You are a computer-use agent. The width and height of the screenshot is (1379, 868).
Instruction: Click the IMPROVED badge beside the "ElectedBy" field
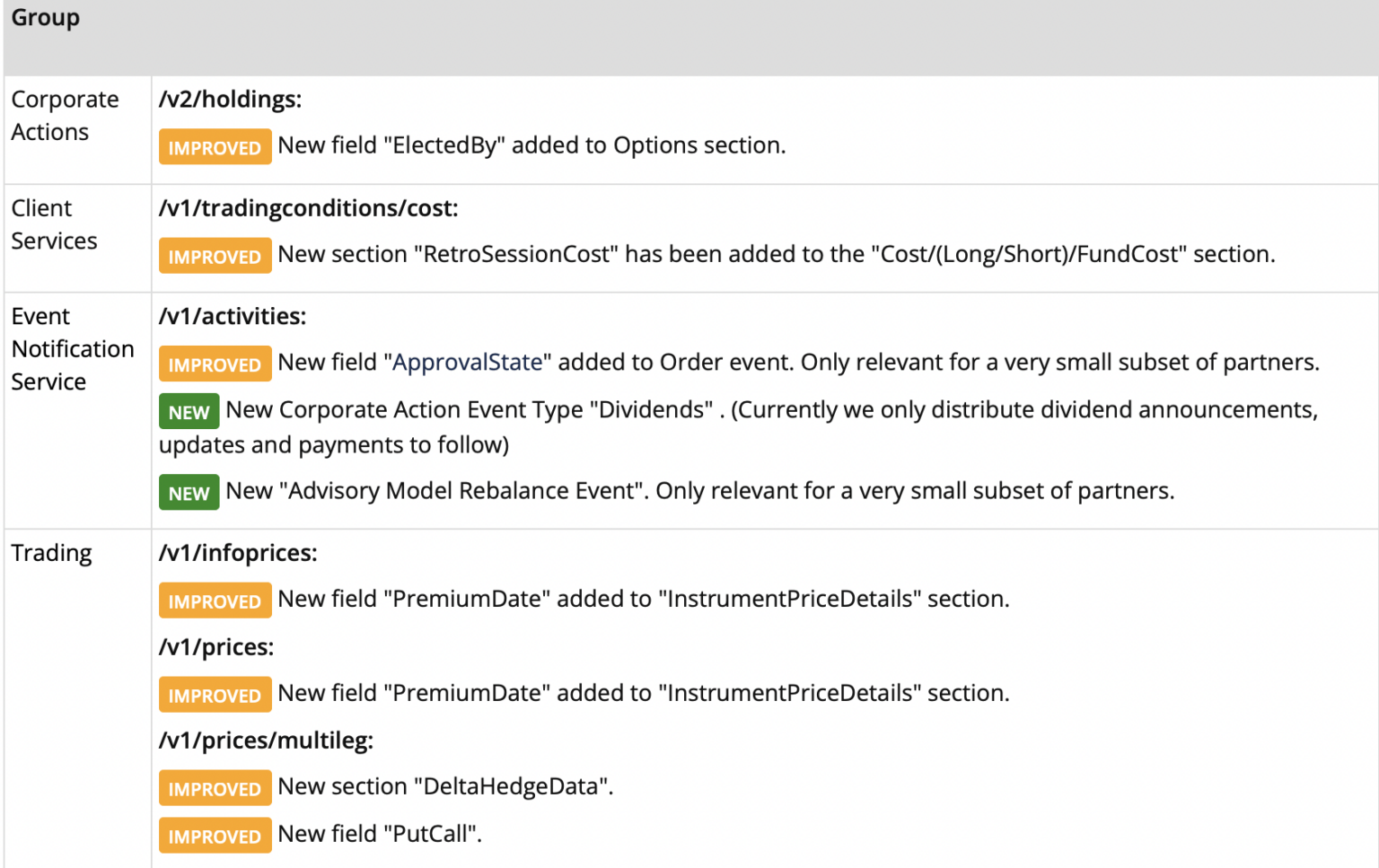[x=215, y=147]
